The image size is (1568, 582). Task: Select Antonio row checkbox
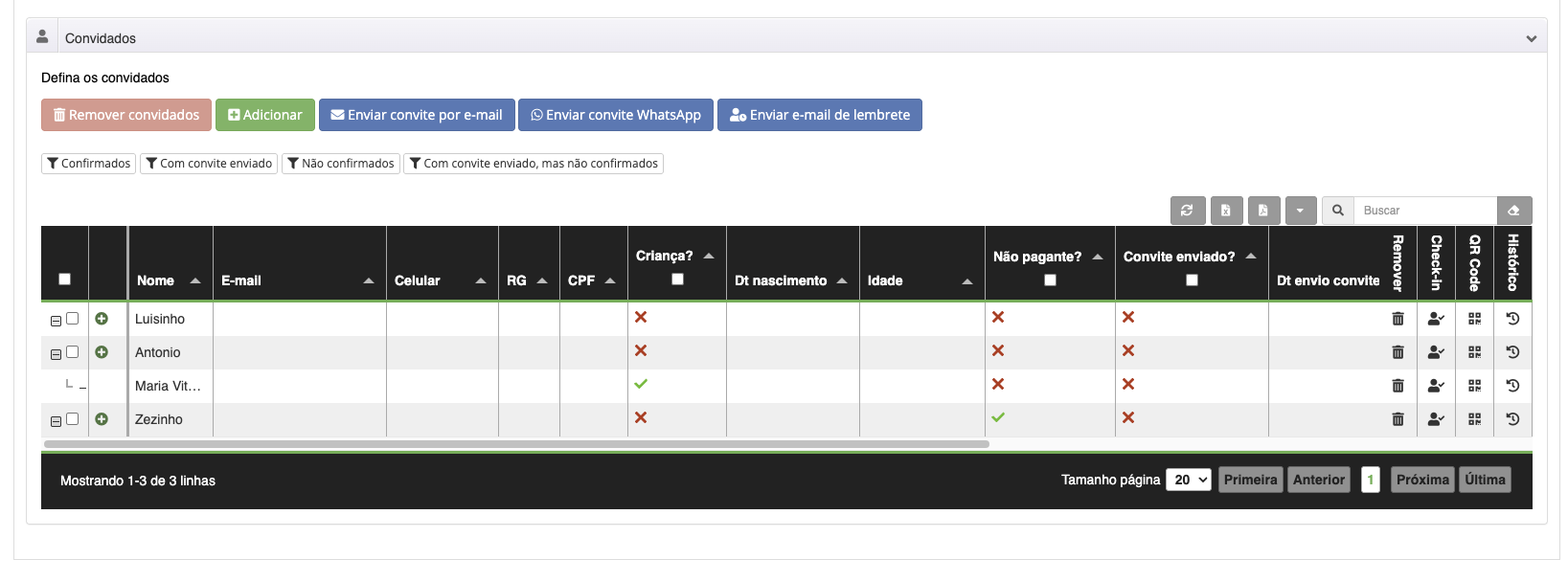click(x=72, y=352)
